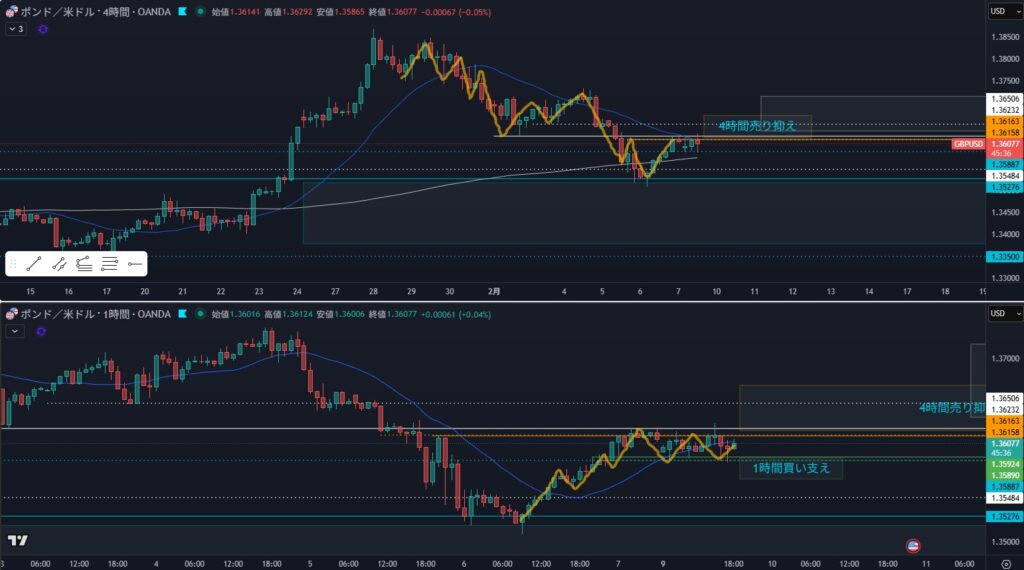1024x570 pixels.
Task: Select the horizontal ray drawing tool
Action: (134, 264)
